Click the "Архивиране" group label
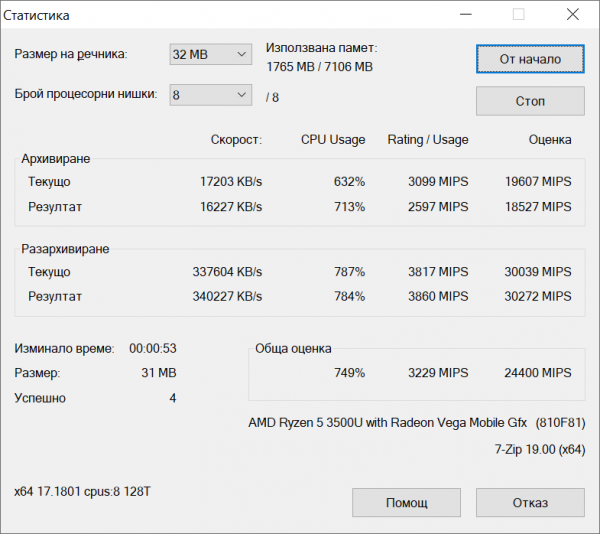Screen dimensions: 600x534 click(55, 159)
